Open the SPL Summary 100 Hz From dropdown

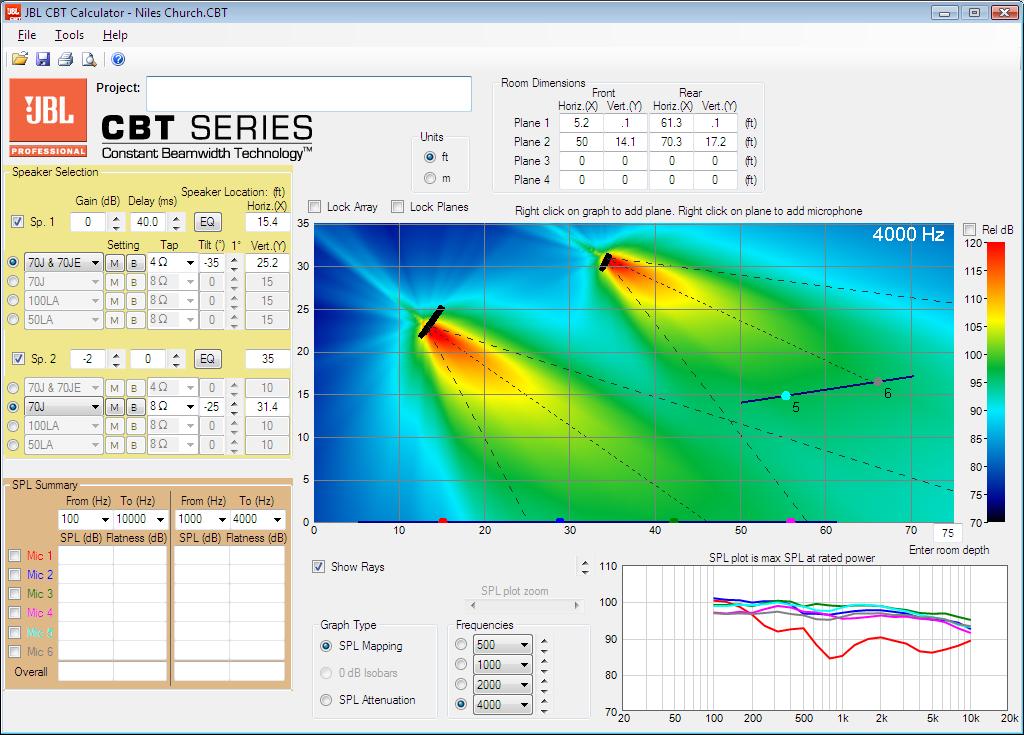(x=85, y=519)
